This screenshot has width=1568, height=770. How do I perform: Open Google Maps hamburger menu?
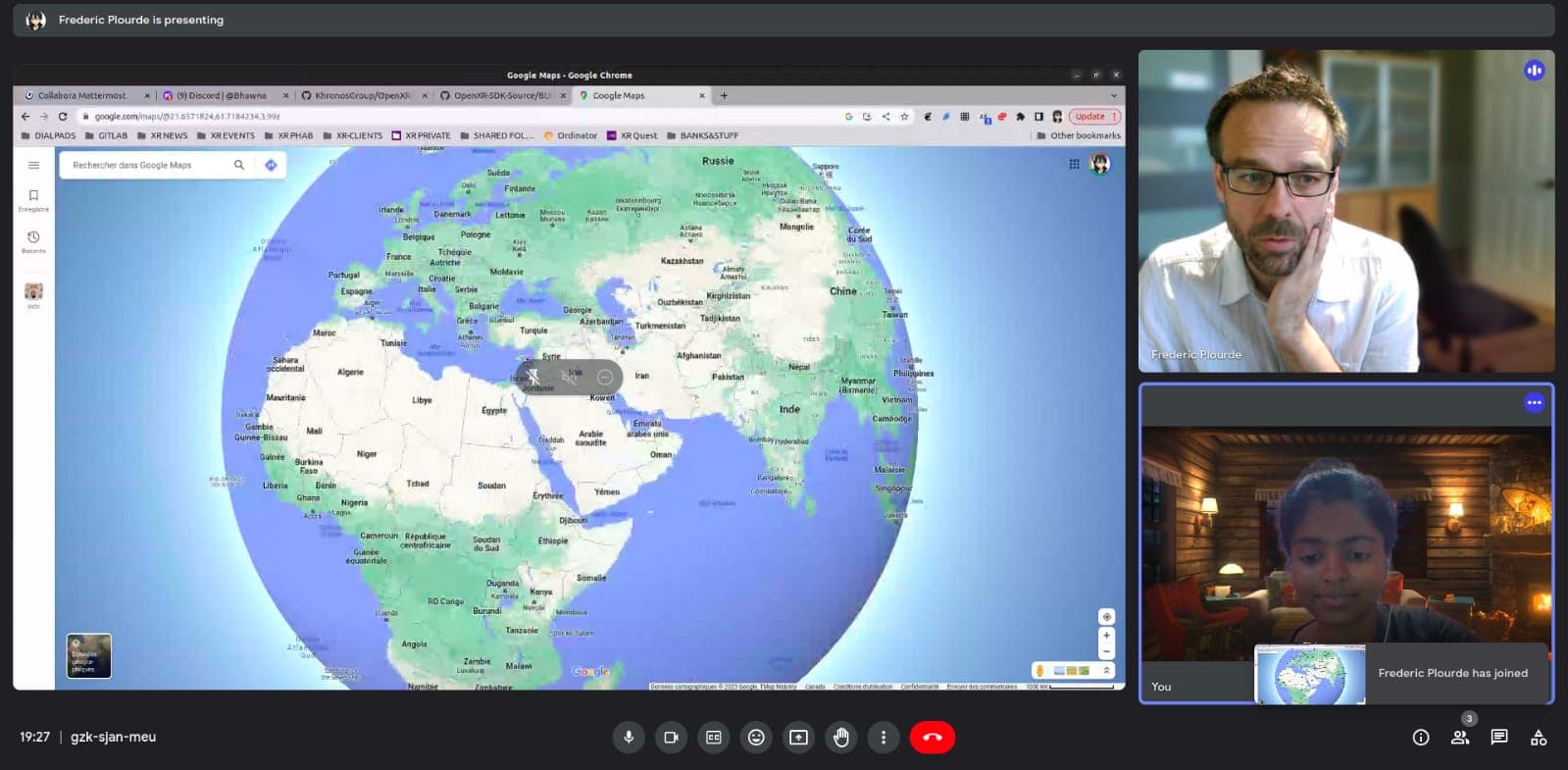coord(33,165)
